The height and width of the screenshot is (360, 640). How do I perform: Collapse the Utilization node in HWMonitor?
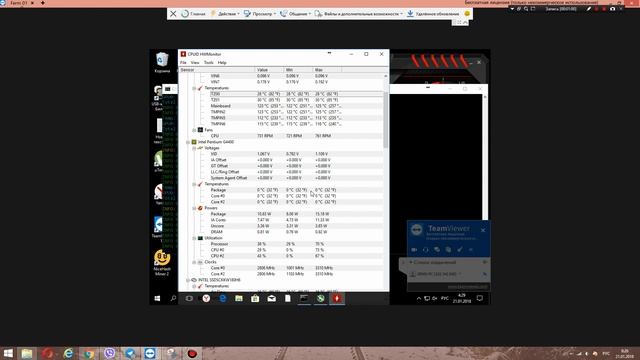tap(194, 238)
